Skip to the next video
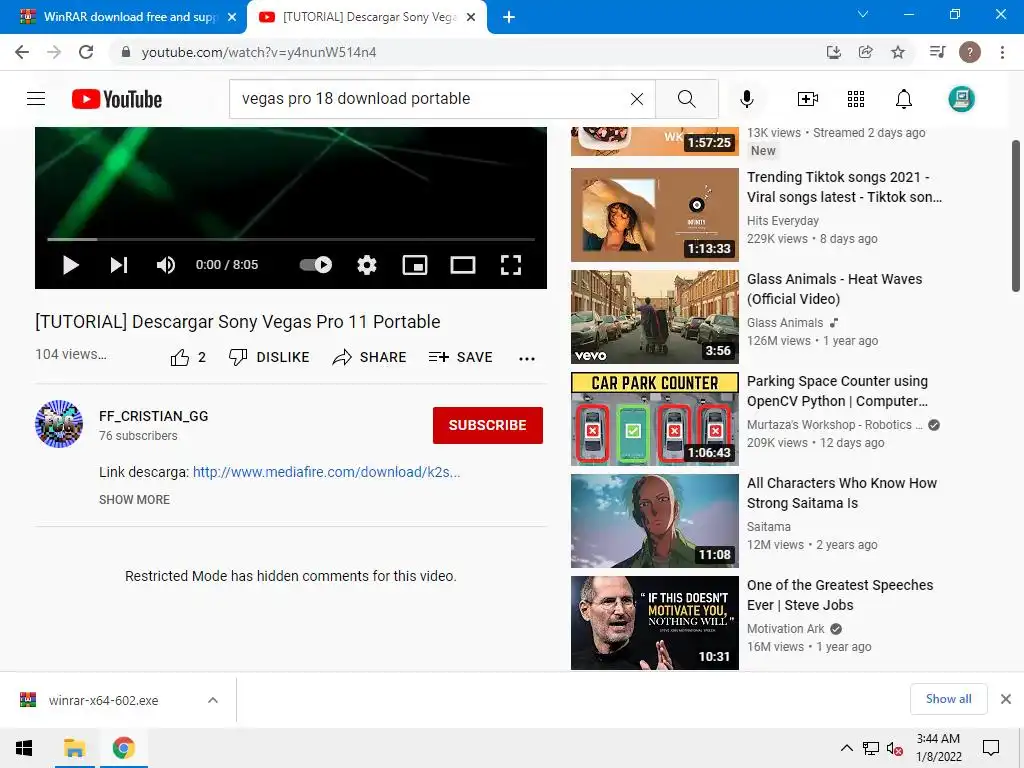The image size is (1024, 768). pyautogui.click(x=118, y=264)
